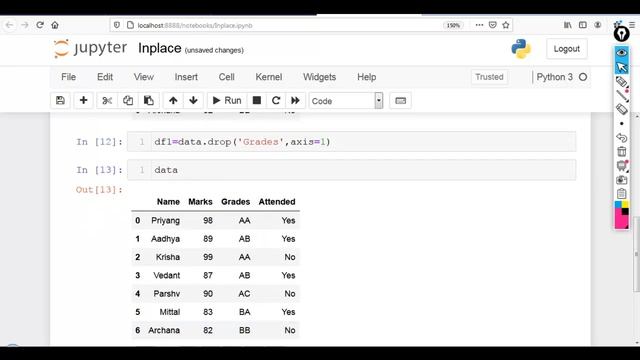The height and width of the screenshot is (360, 640).
Task: Insert a cell below with the plus icon
Action: [83, 100]
